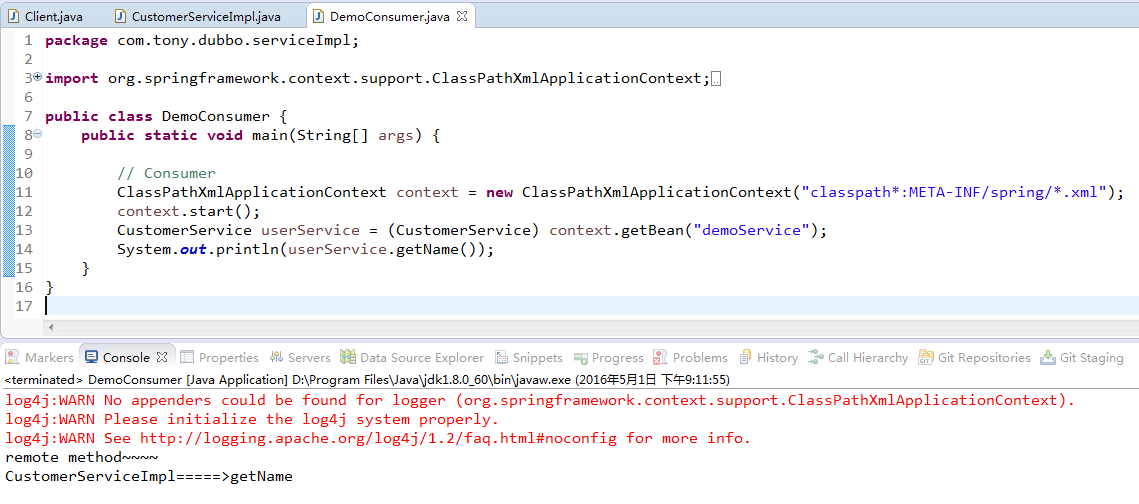Click the Progress view icon
The height and width of the screenshot is (504, 1139).
coord(580,358)
